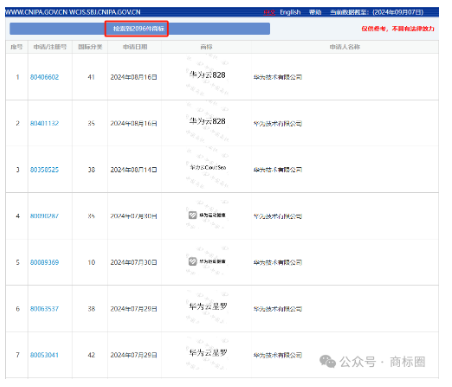This screenshot has height=387, width=452.
Task: Select the date 2024年08月14日 in row 3
Action: (134, 170)
